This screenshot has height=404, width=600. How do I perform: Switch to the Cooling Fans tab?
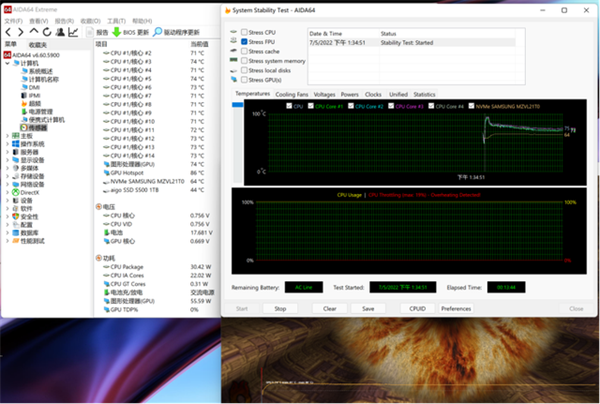tap(291, 93)
